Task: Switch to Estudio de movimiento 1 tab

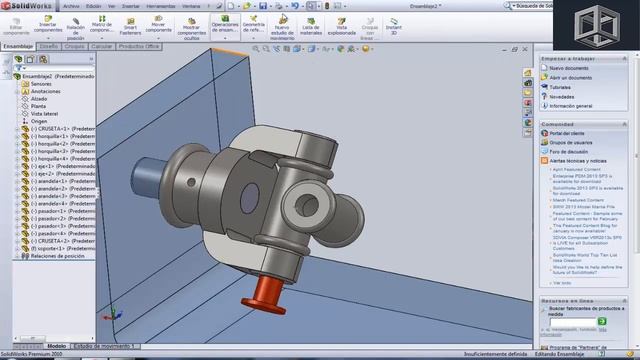Action: tap(104, 346)
